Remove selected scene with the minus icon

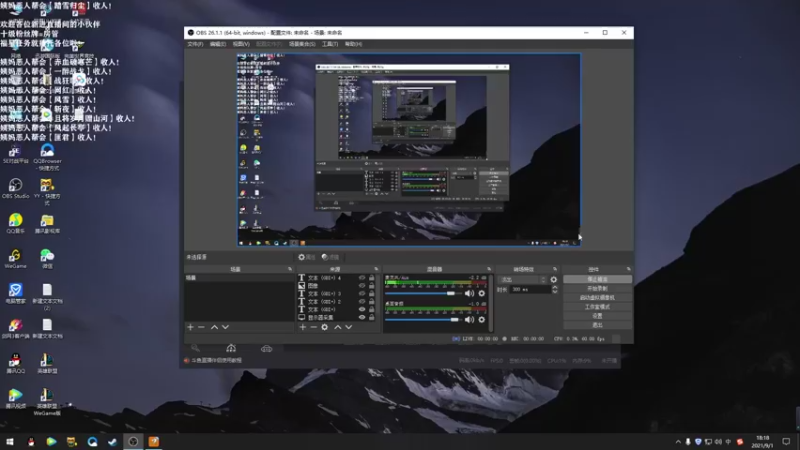(201, 327)
